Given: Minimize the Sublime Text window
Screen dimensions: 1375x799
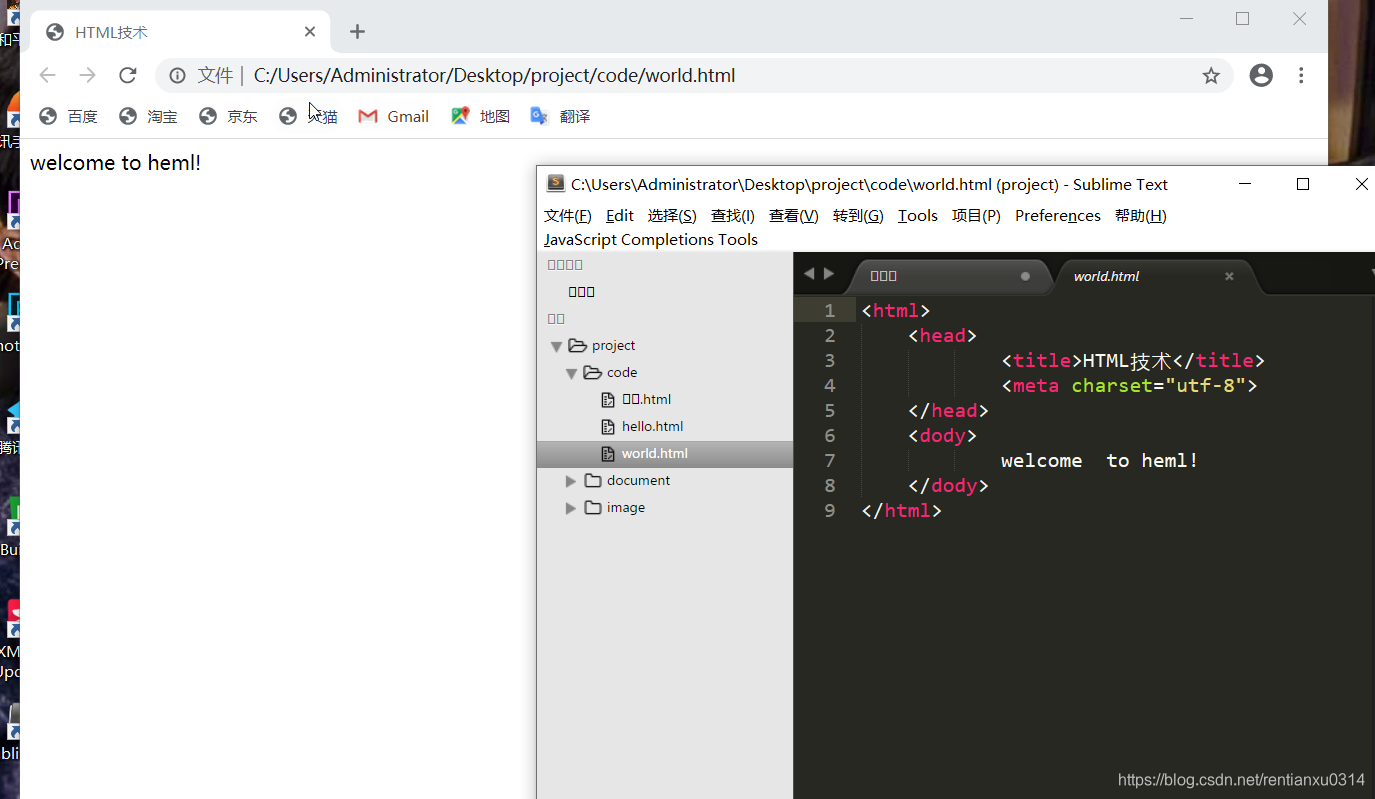Looking at the screenshot, I should pos(1245,184).
